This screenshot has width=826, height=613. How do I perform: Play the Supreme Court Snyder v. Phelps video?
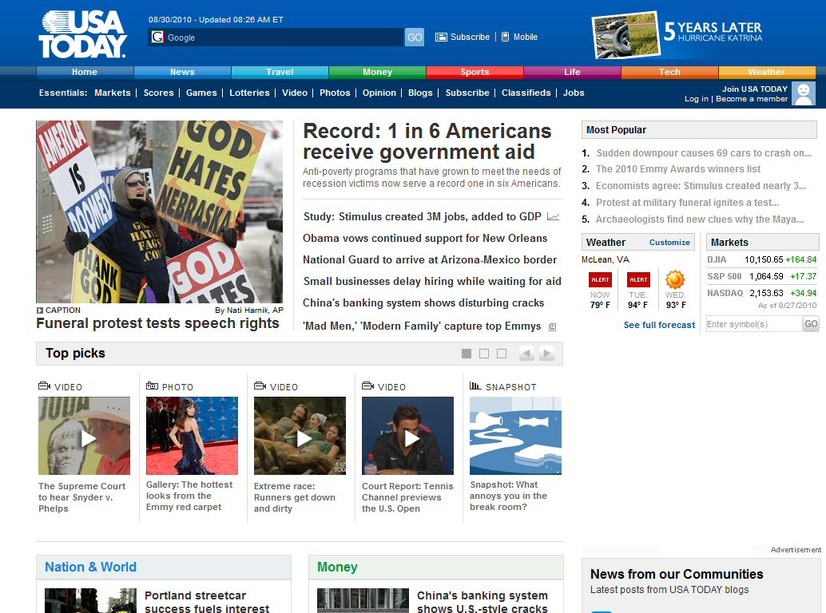pos(88,438)
